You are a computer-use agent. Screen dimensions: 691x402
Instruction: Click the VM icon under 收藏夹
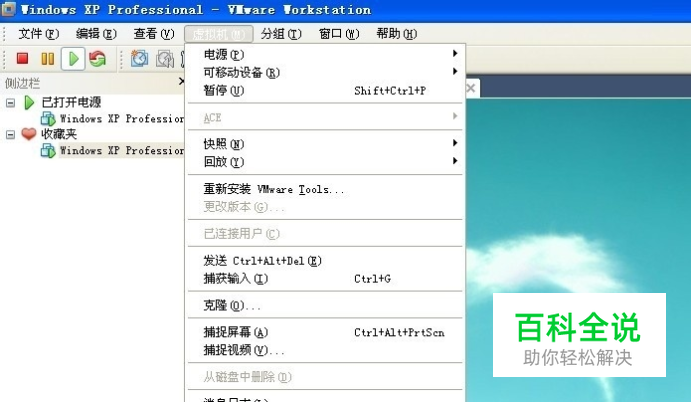coord(48,151)
